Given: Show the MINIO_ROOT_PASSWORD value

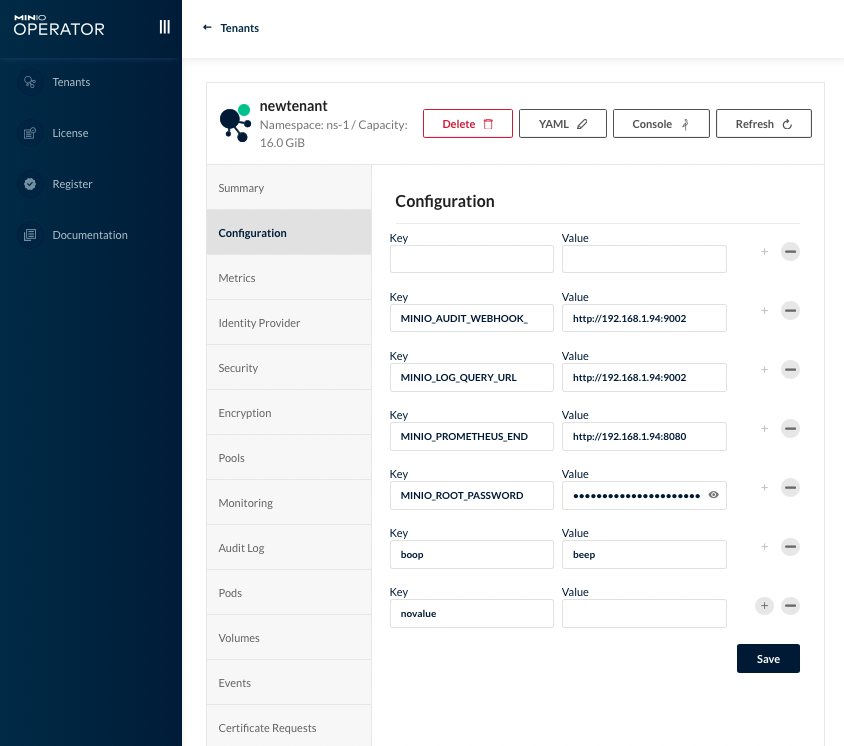Looking at the screenshot, I should (x=713, y=495).
